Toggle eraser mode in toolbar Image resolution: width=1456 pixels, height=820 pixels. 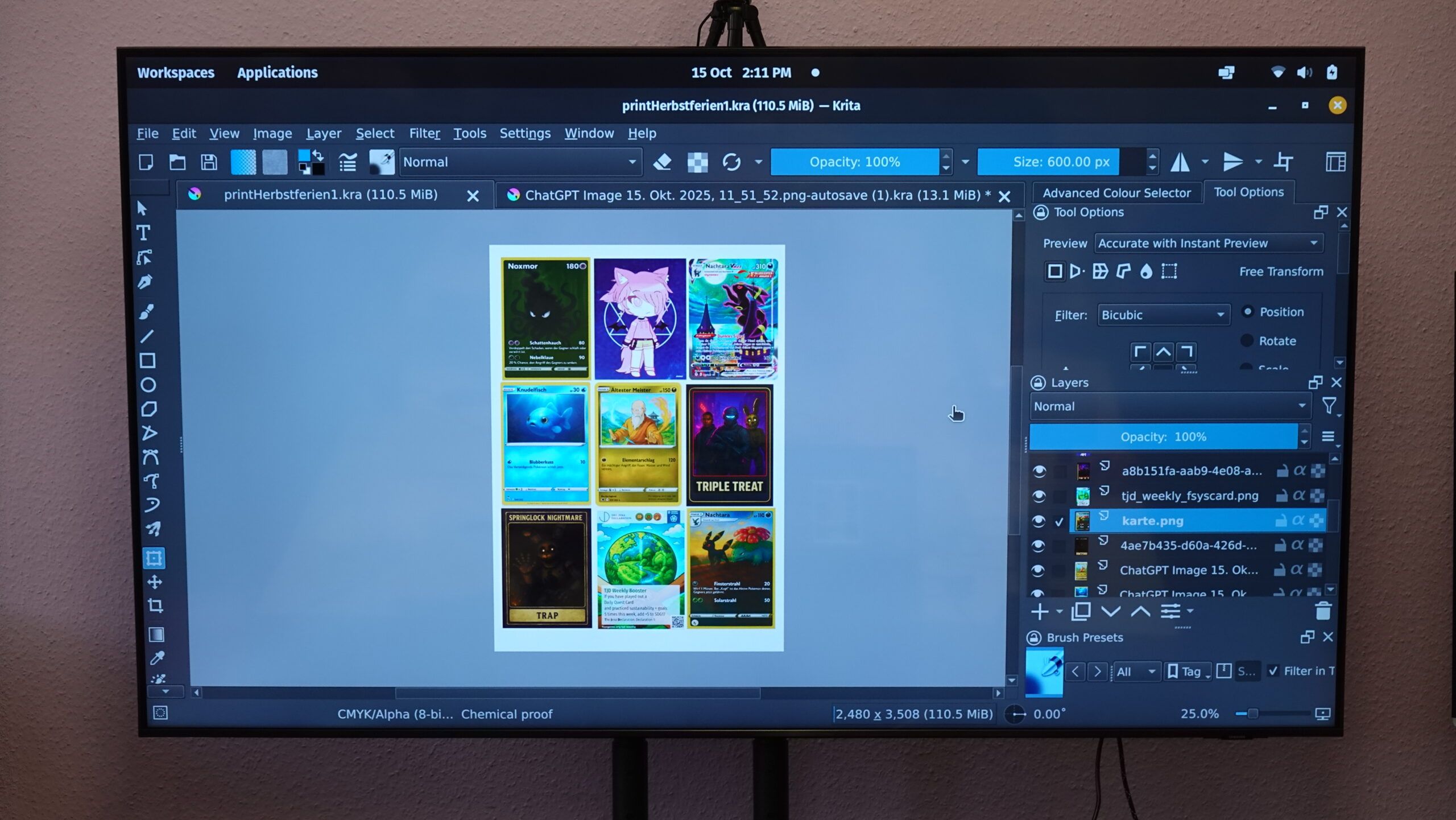pos(662,162)
